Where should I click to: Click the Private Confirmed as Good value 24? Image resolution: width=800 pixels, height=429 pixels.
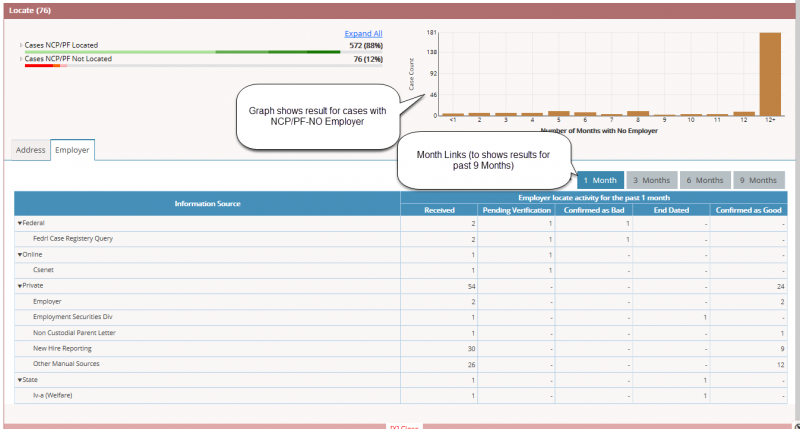pyautogui.click(x=781, y=287)
